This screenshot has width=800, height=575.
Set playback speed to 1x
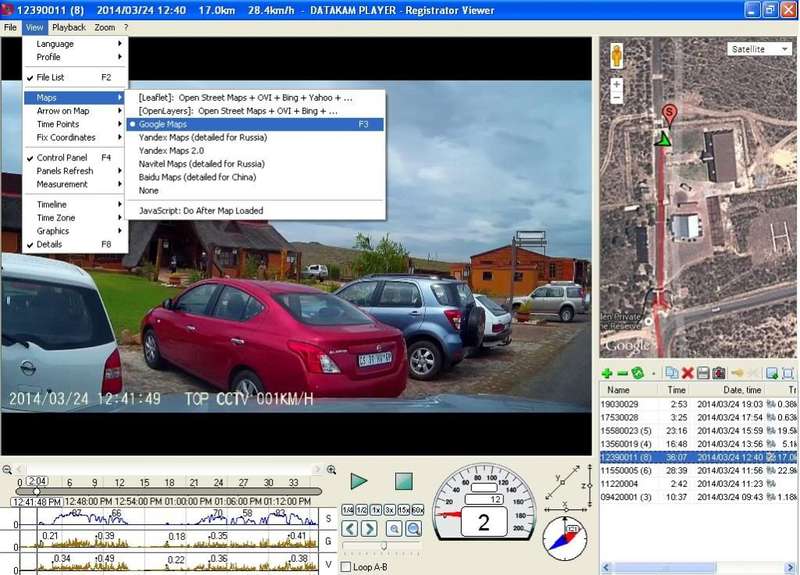click(x=376, y=510)
